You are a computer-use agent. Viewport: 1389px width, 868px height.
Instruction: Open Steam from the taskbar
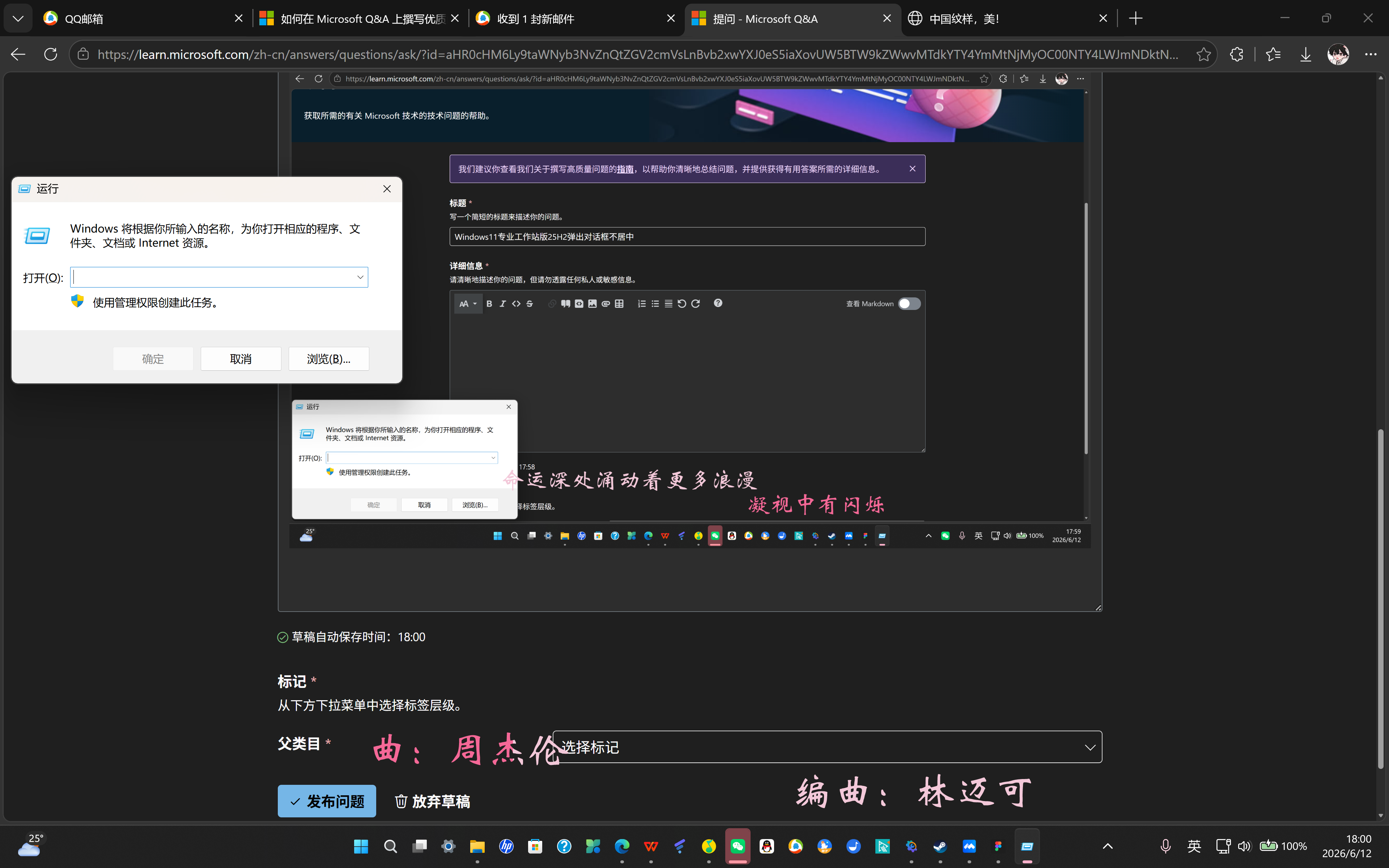(x=940, y=846)
